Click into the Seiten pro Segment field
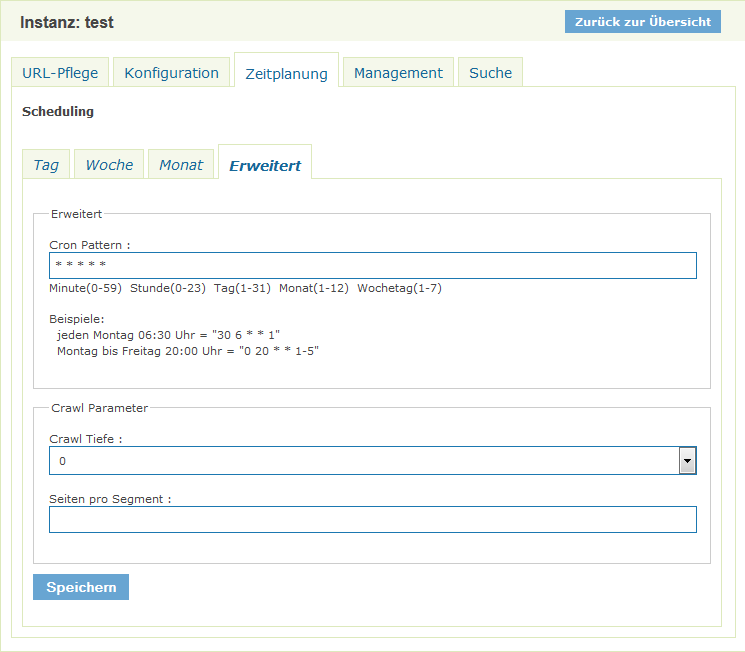Screen dimensions: 745x652 372,520
